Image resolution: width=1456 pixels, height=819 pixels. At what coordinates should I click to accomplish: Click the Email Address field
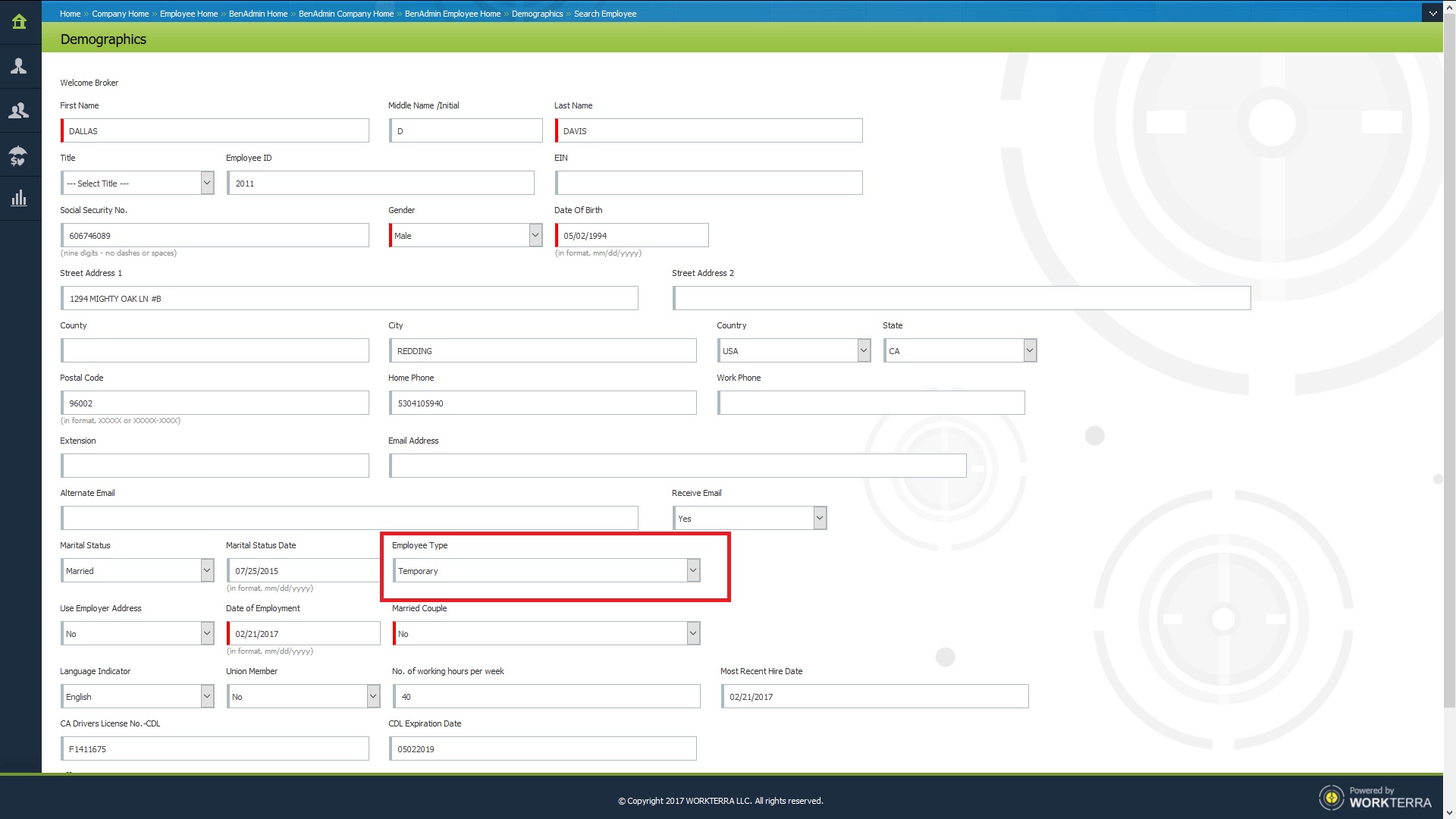pyautogui.click(x=678, y=466)
